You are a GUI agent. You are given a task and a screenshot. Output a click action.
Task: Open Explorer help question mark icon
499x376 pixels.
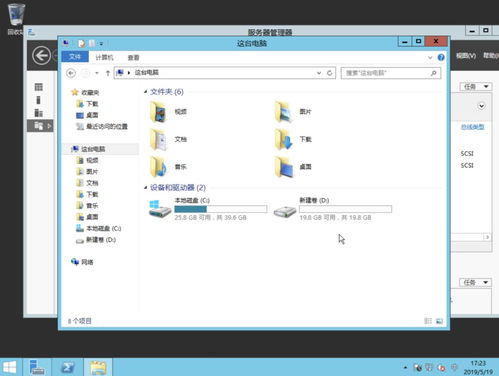coord(441,57)
